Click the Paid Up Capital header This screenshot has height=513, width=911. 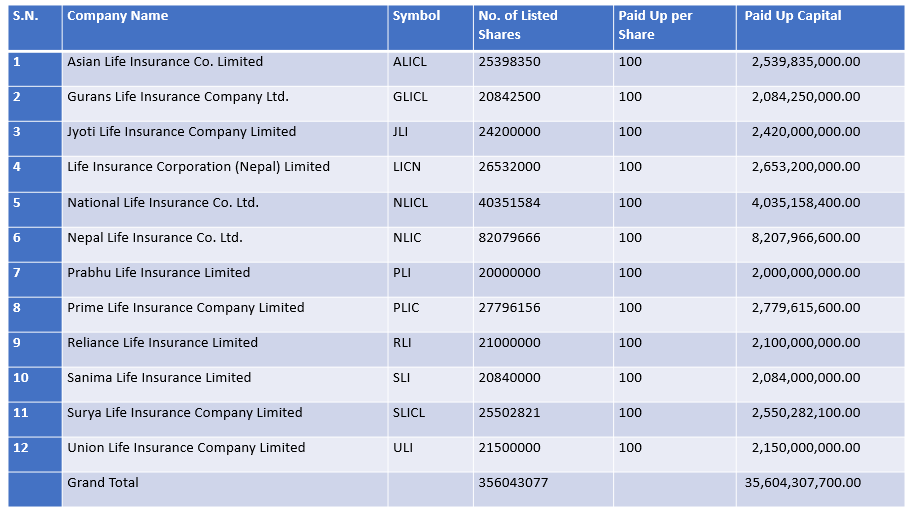click(x=793, y=16)
